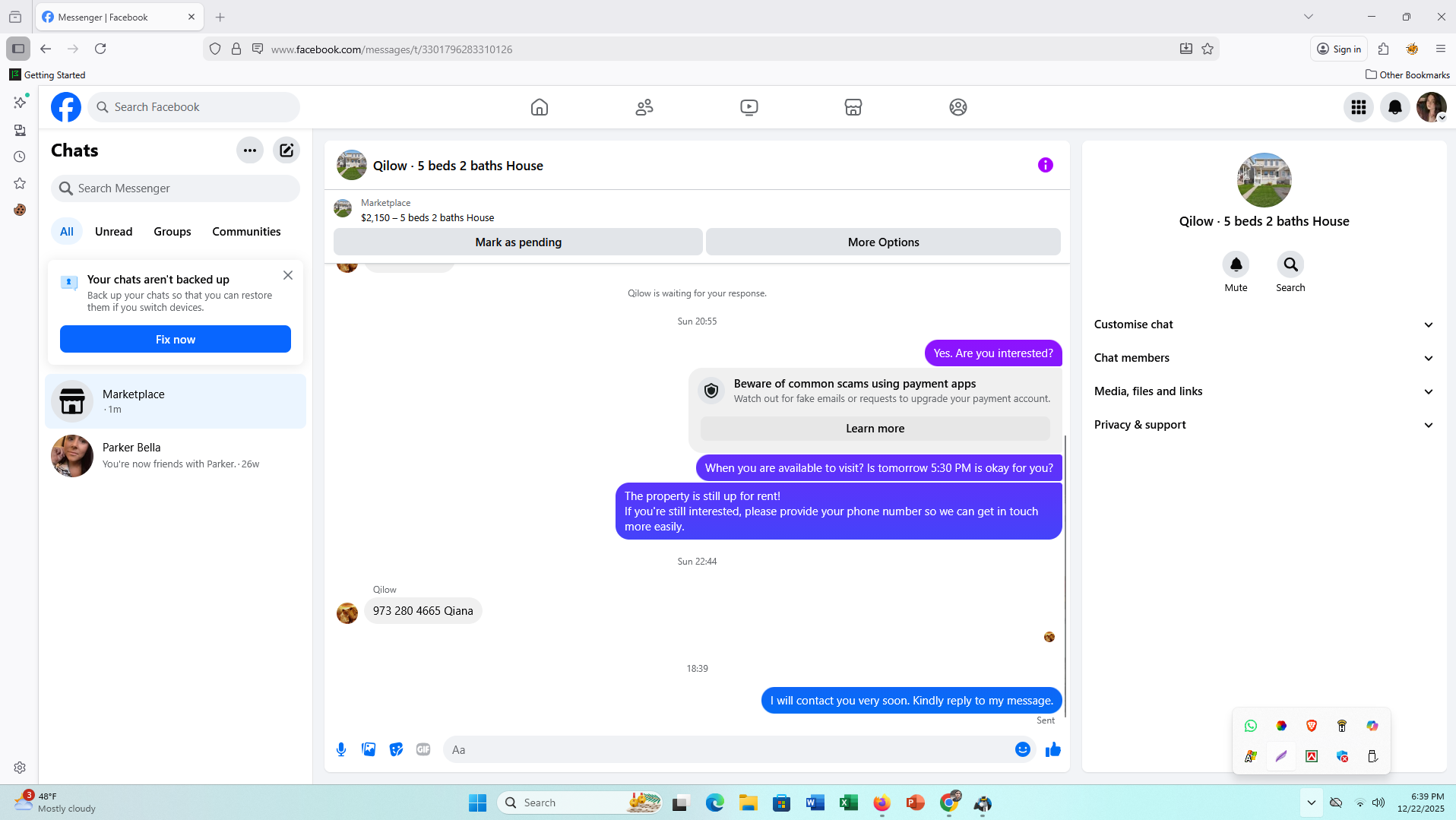Open the Friends icon in top navigation
This screenshot has width=1456, height=820.
click(644, 107)
